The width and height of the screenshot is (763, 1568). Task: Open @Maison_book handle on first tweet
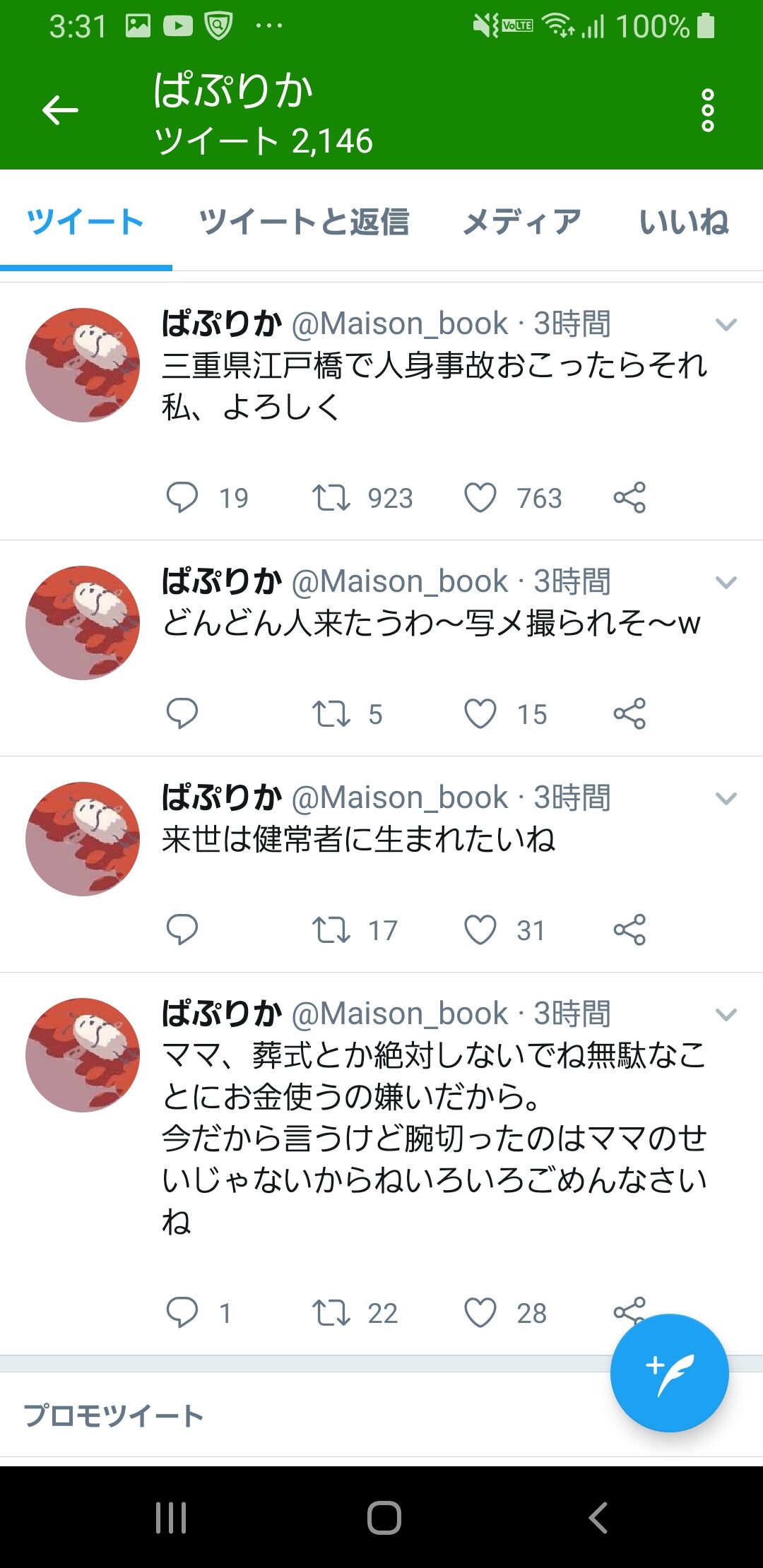pyautogui.click(x=399, y=323)
